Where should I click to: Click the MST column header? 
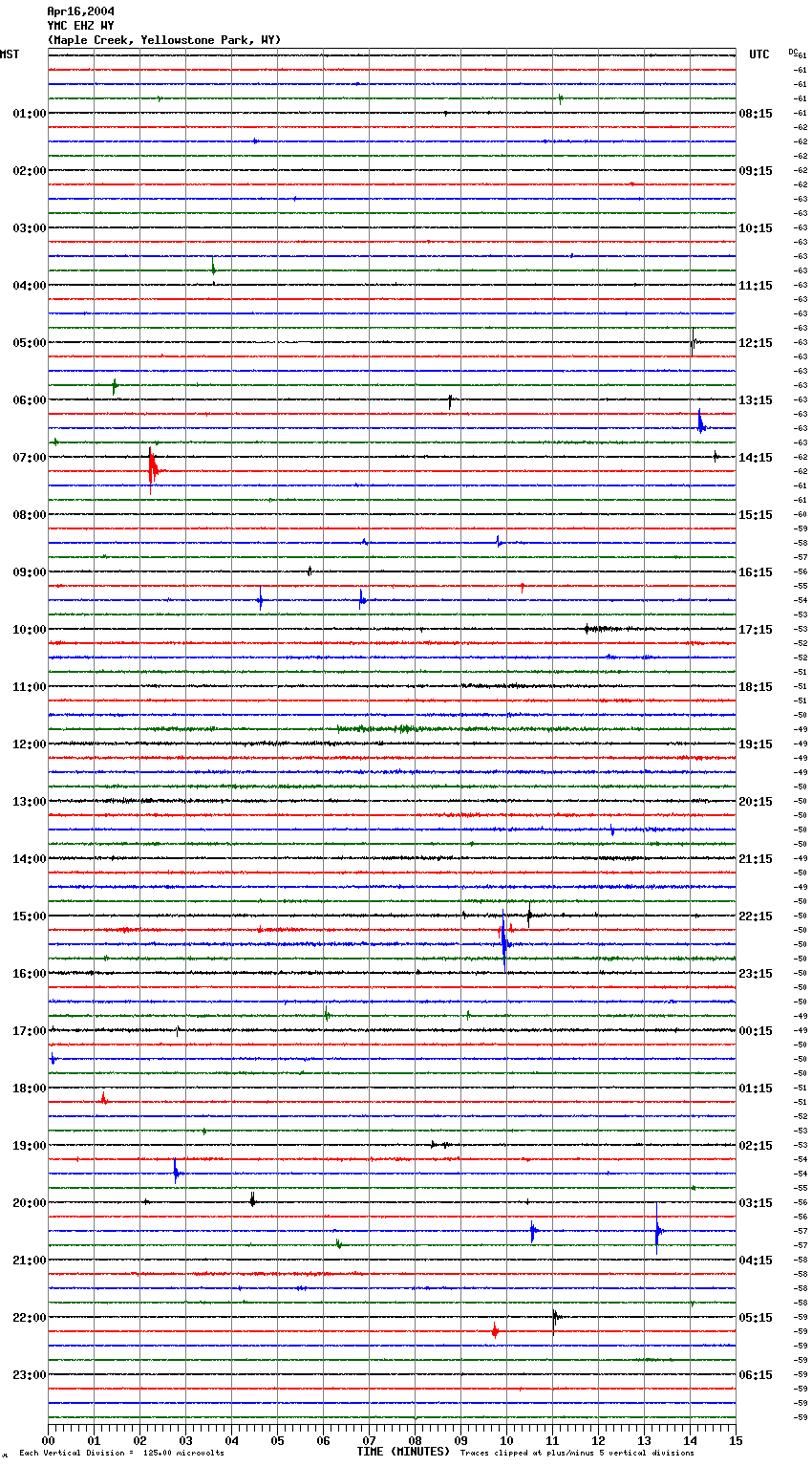pos(10,54)
